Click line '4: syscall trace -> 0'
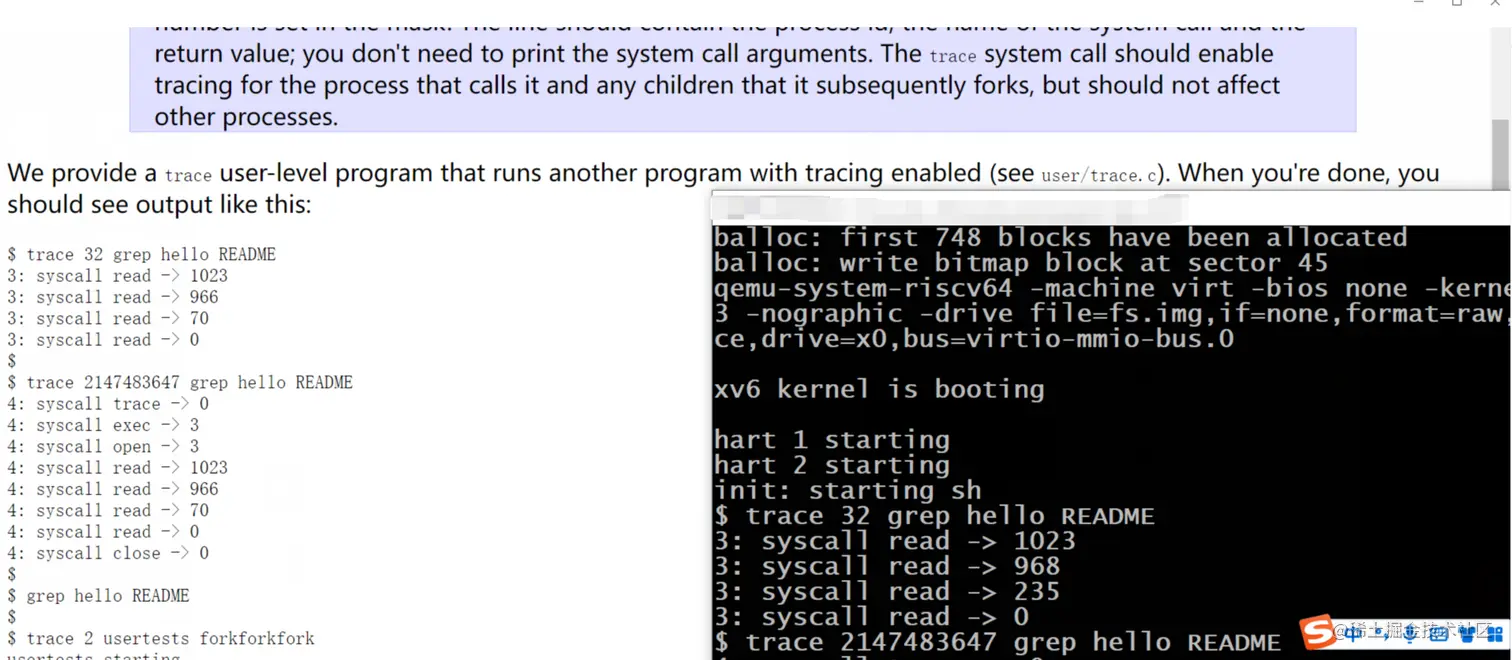Screen dimensions: 1512x660 (x=108, y=404)
